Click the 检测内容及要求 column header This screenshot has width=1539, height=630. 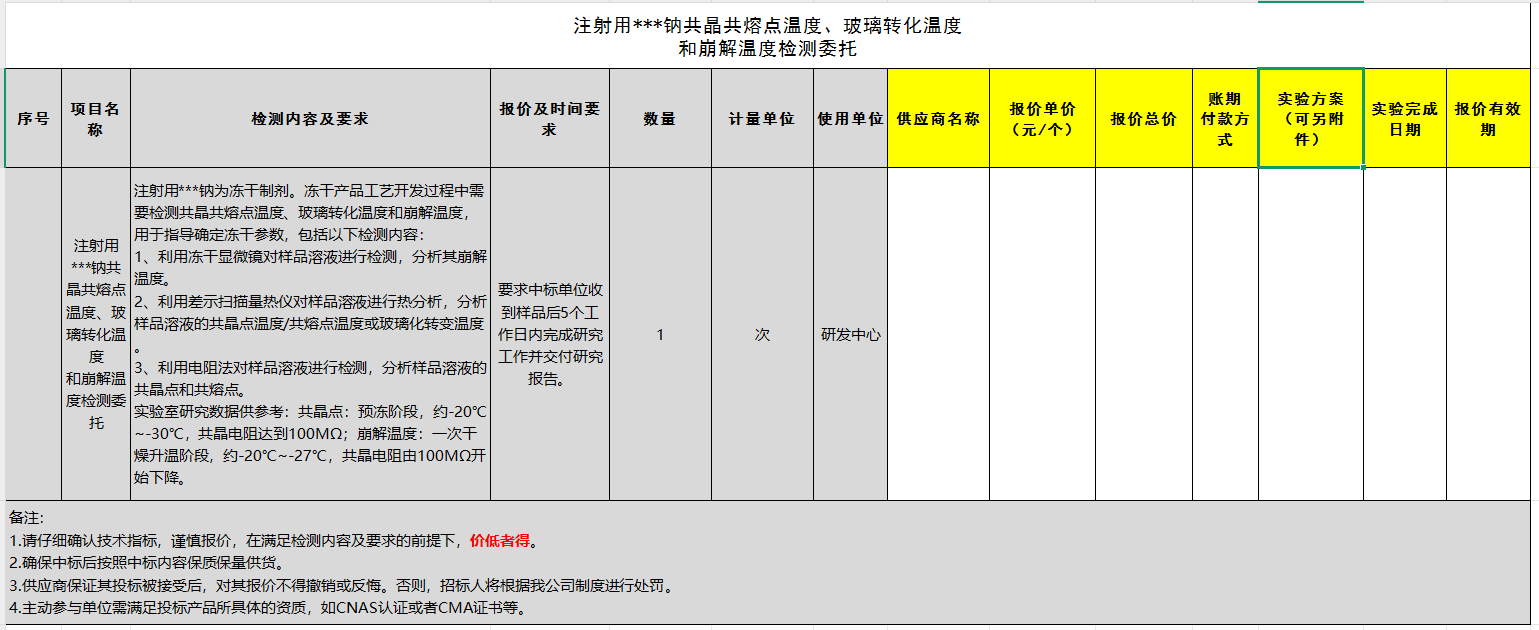(x=310, y=118)
